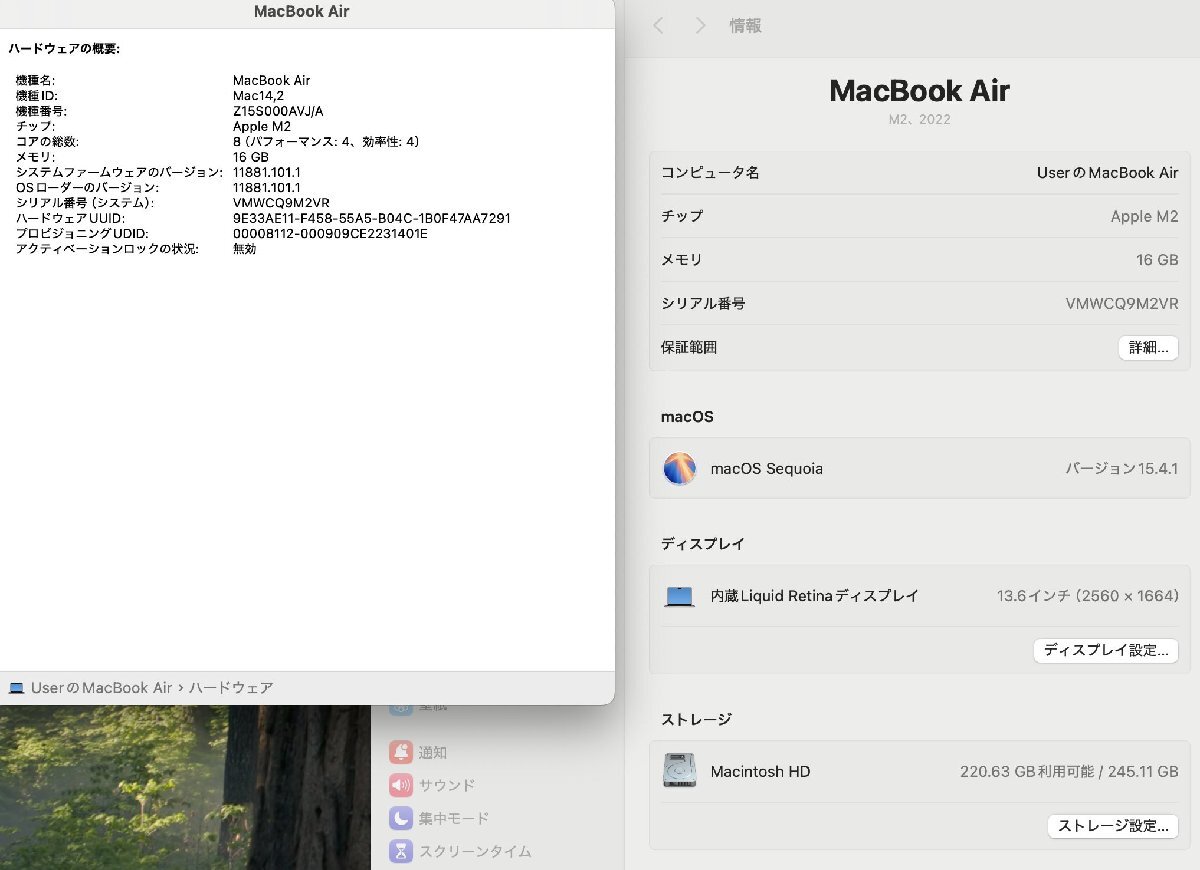This screenshot has width=1200, height=870.
Task: Click chip value Apple M2 in the 情報 pane
Action: pos(1144,216)
